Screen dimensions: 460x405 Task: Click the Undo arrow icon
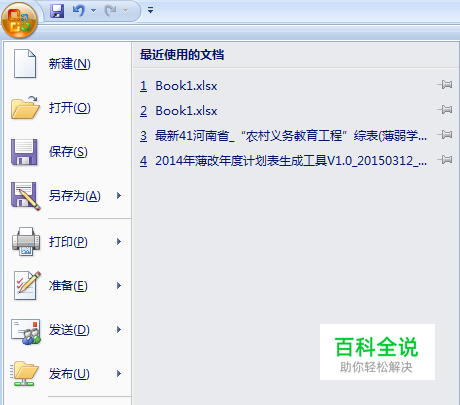coord(79,11)
